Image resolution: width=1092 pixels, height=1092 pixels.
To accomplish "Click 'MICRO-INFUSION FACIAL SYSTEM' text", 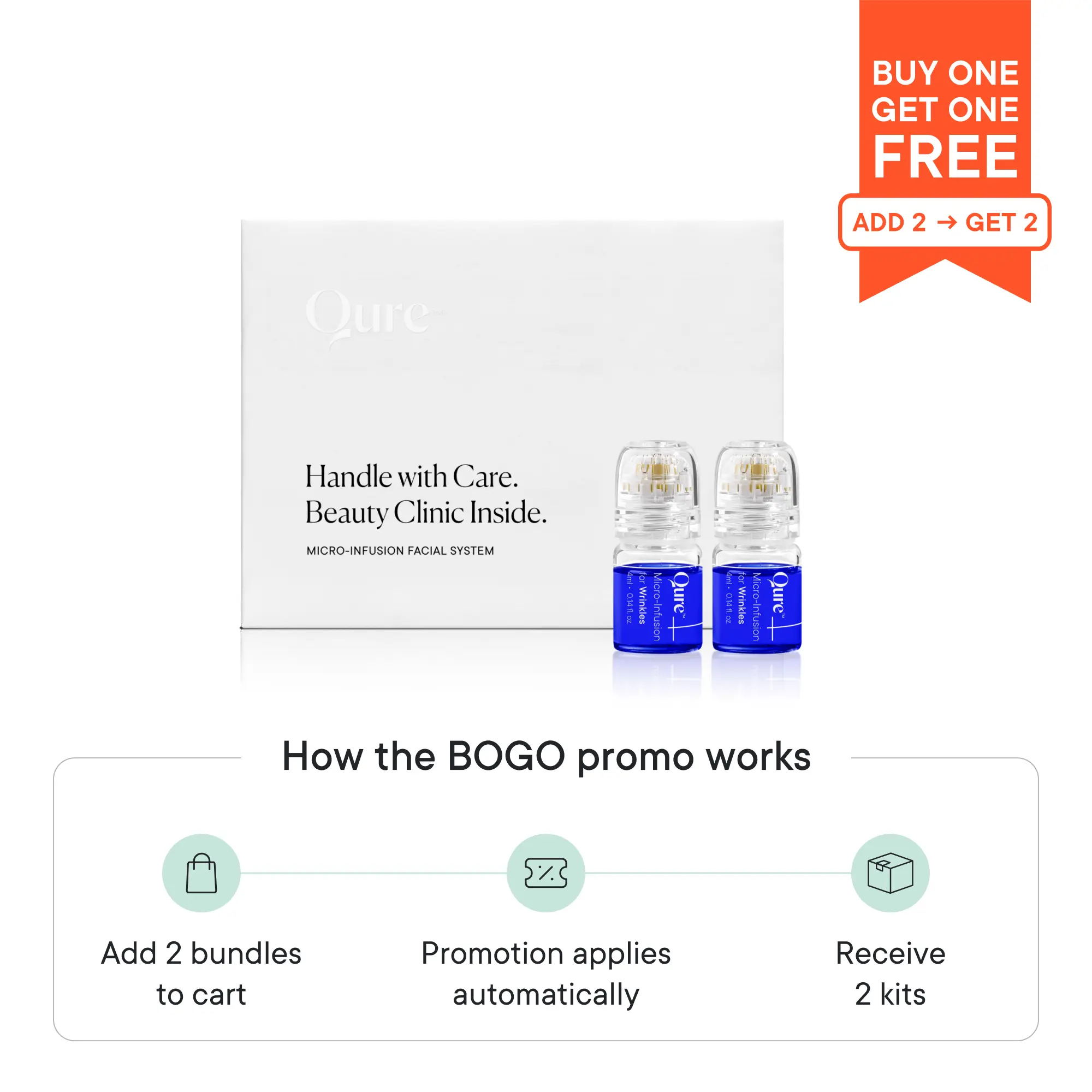I will point(400,550).
